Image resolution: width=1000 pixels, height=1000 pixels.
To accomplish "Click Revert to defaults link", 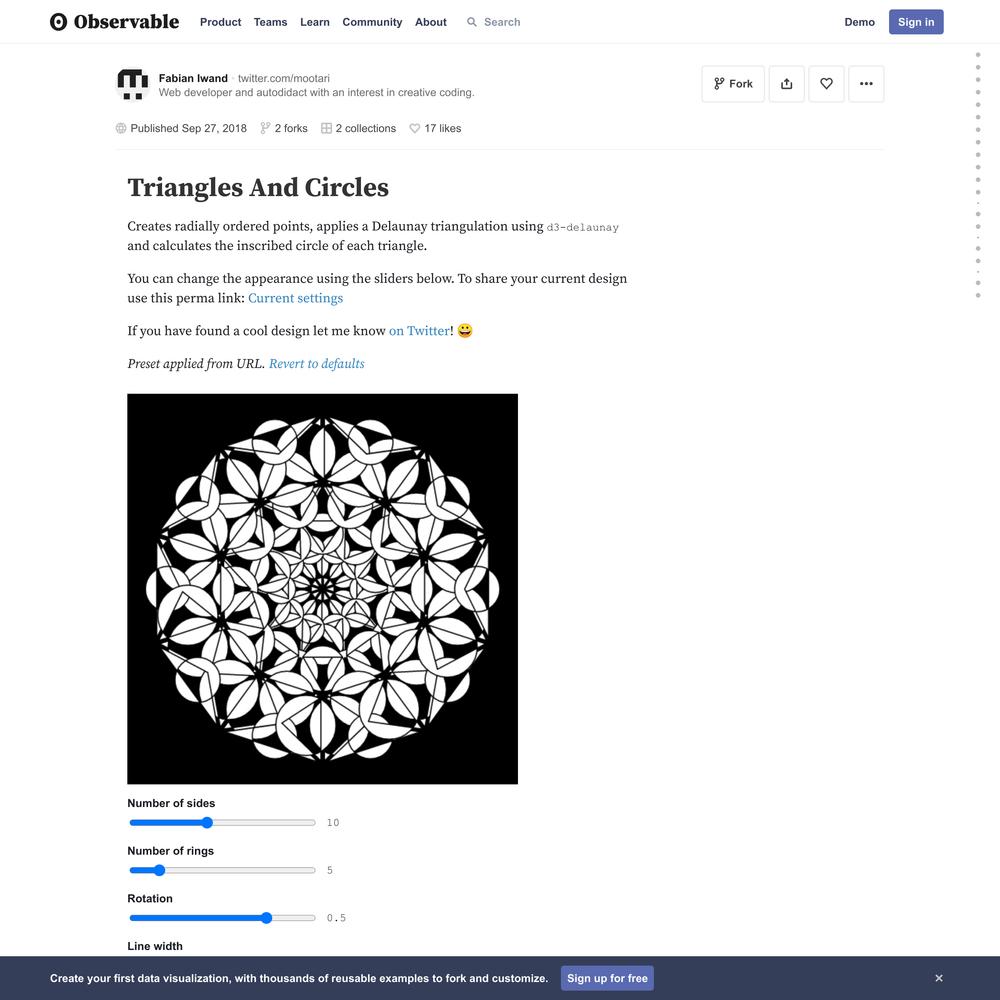I will click(316, 364).
